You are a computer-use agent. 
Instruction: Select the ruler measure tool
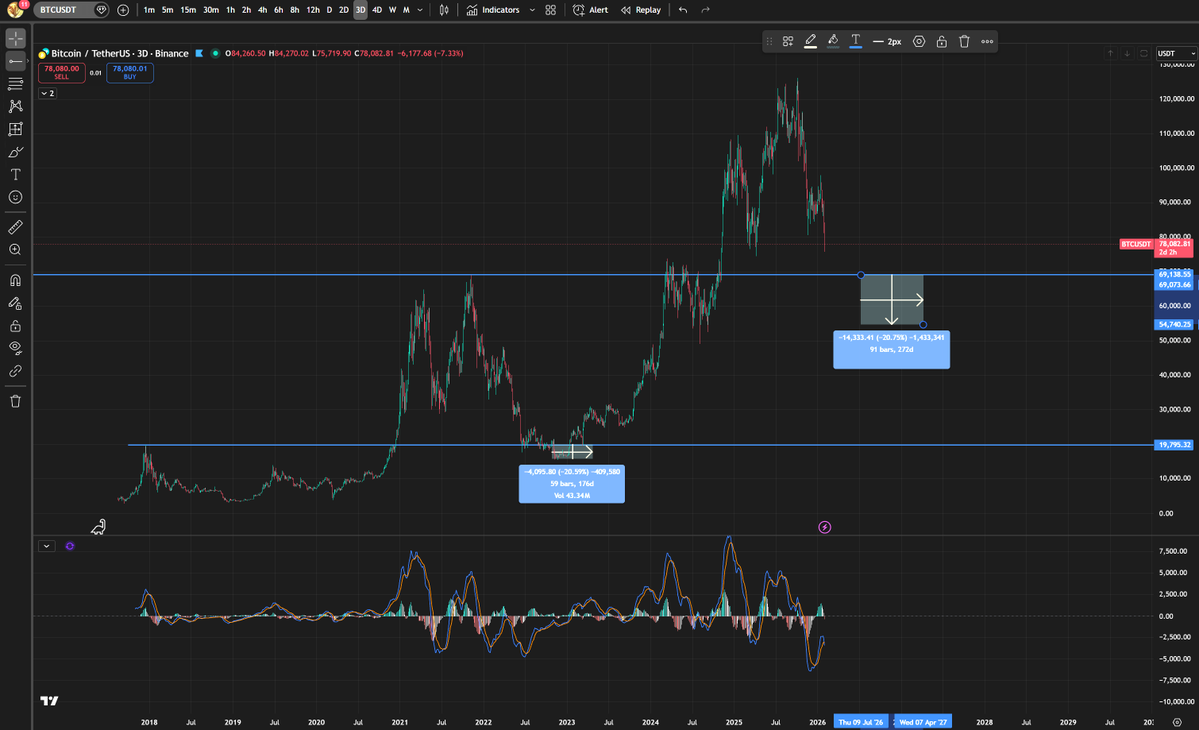pyautogui.click(x=15, y=227)
